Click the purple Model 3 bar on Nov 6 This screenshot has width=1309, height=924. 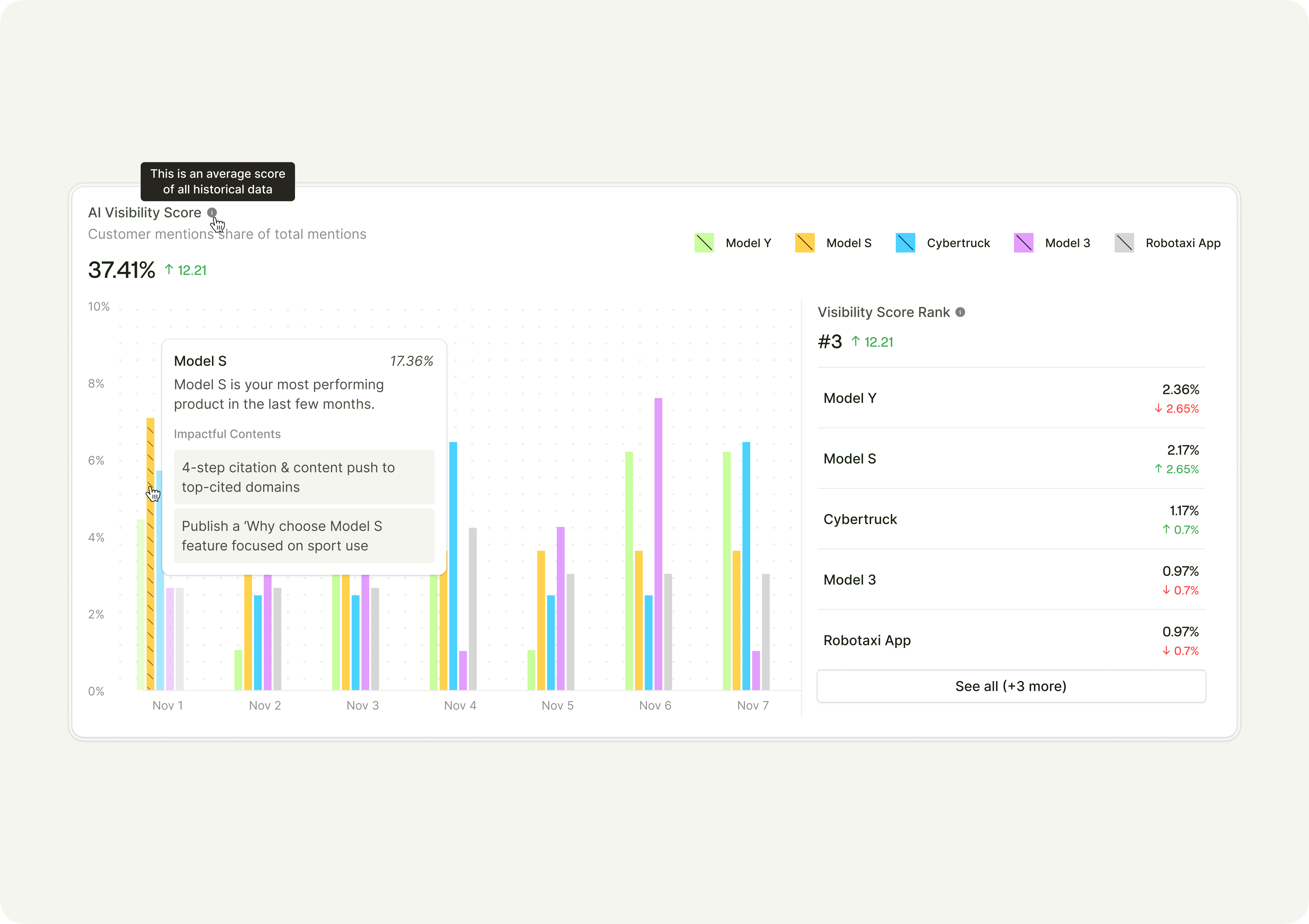658,544
